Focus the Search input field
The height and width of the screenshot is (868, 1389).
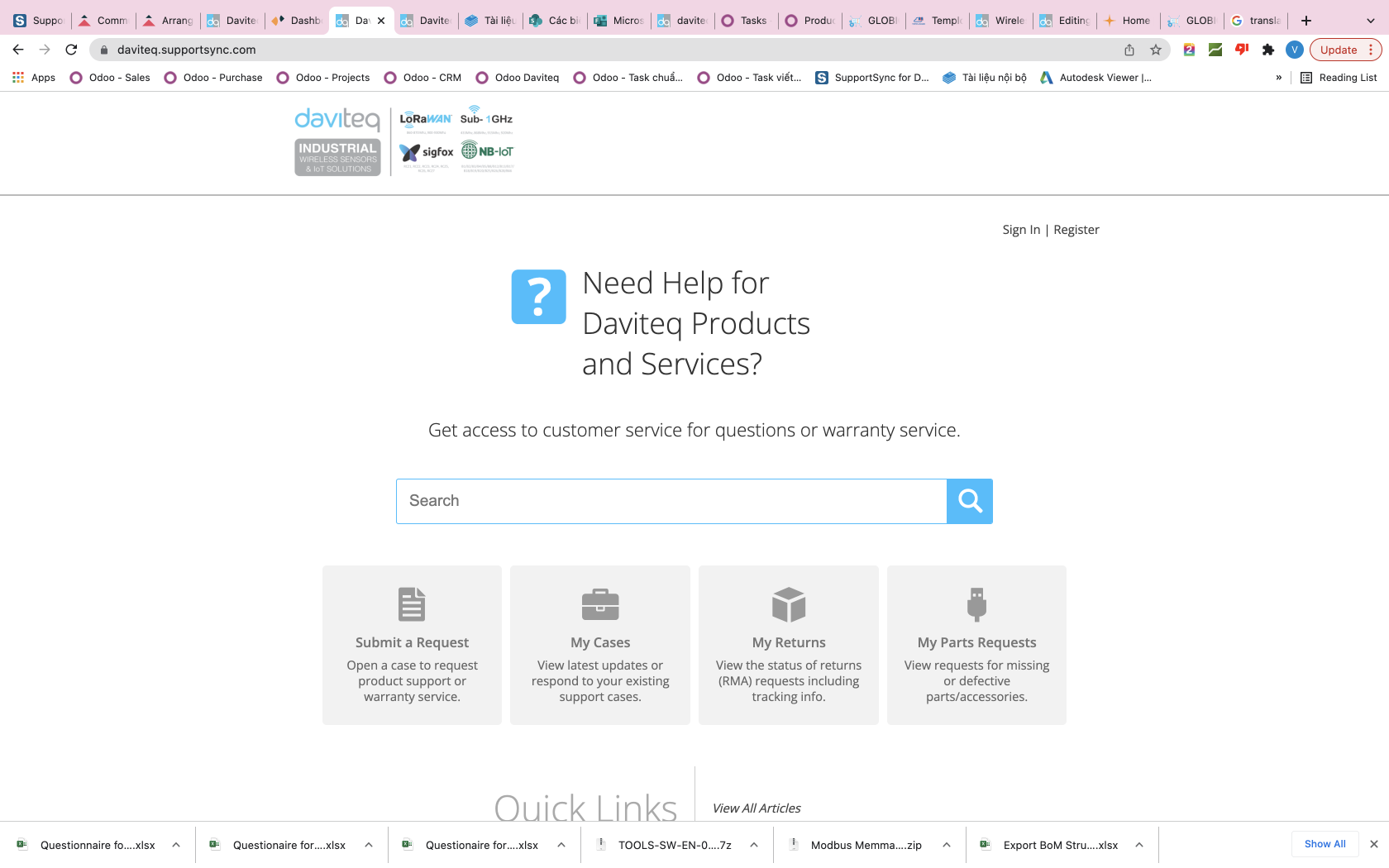(671, 501)
